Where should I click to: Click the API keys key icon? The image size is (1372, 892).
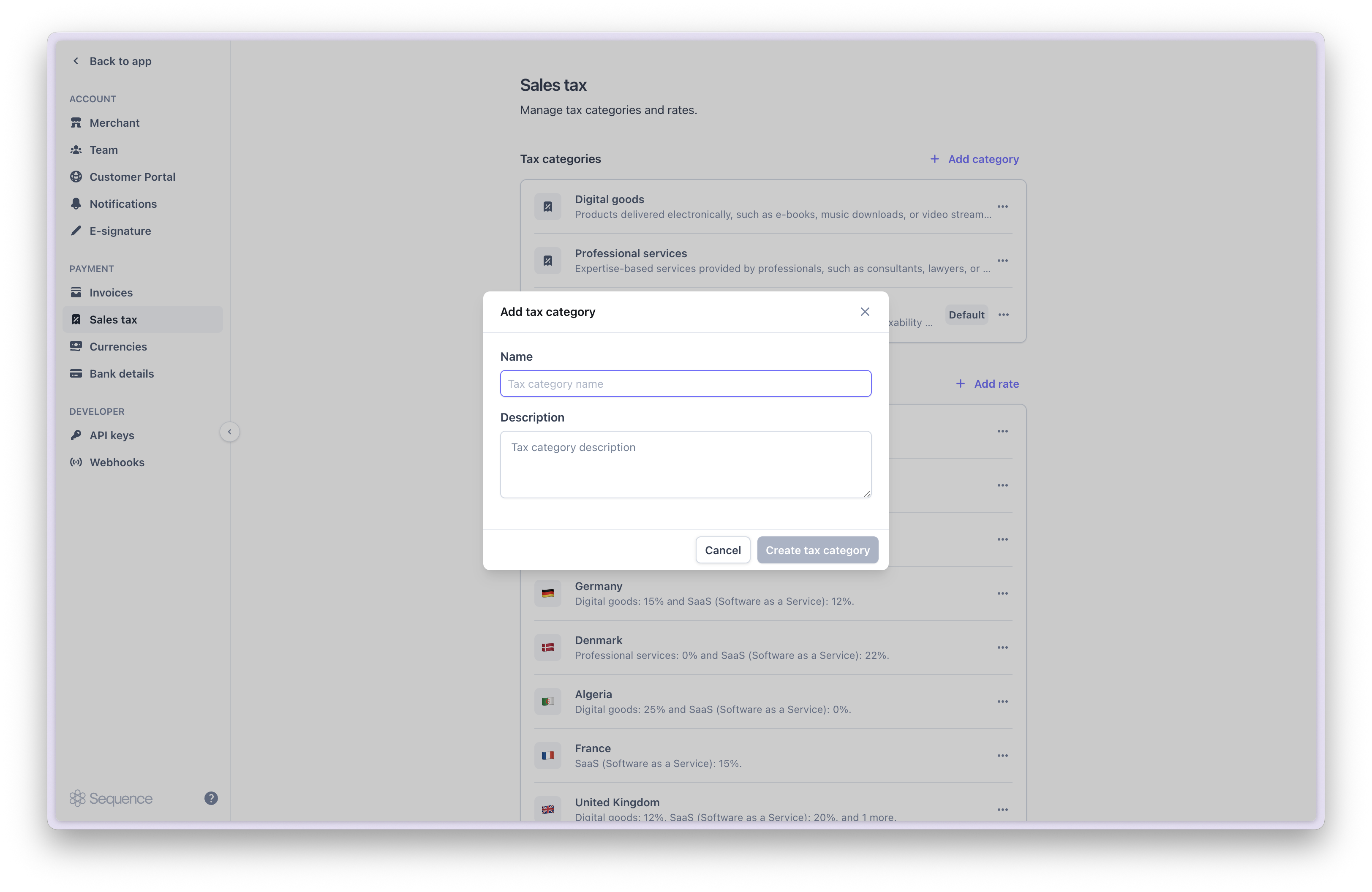[76, 435]
